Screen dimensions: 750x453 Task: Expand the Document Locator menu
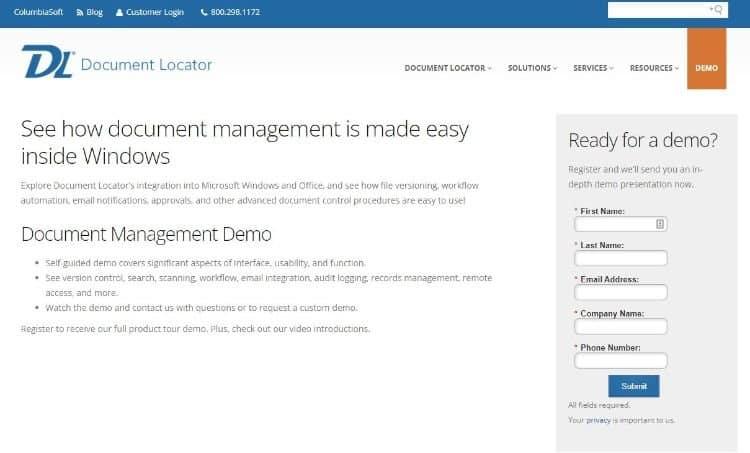[448, 68]
